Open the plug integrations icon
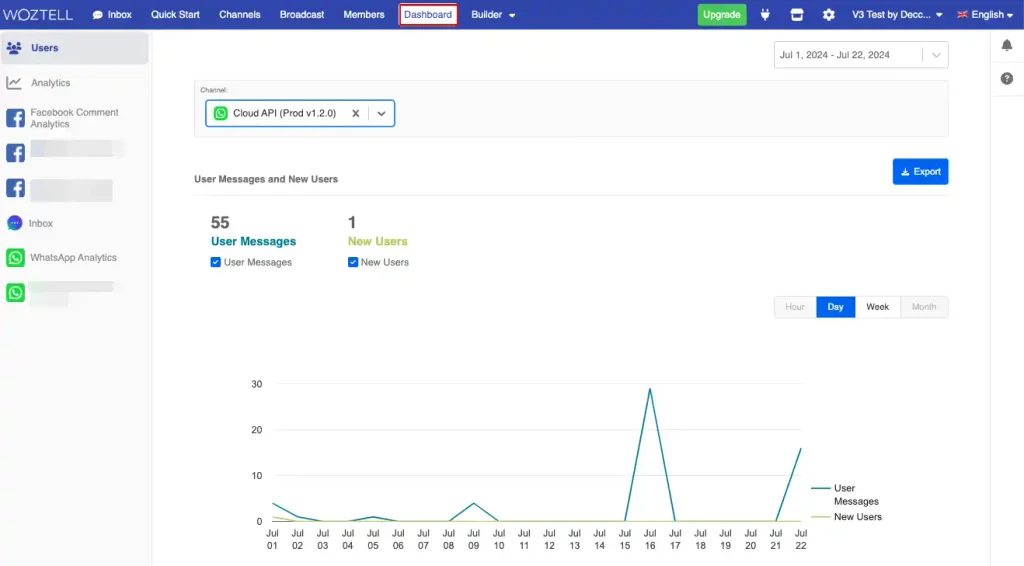Image resolution: width=1024 pixels, height=566 pixels. tap(765, 14)
